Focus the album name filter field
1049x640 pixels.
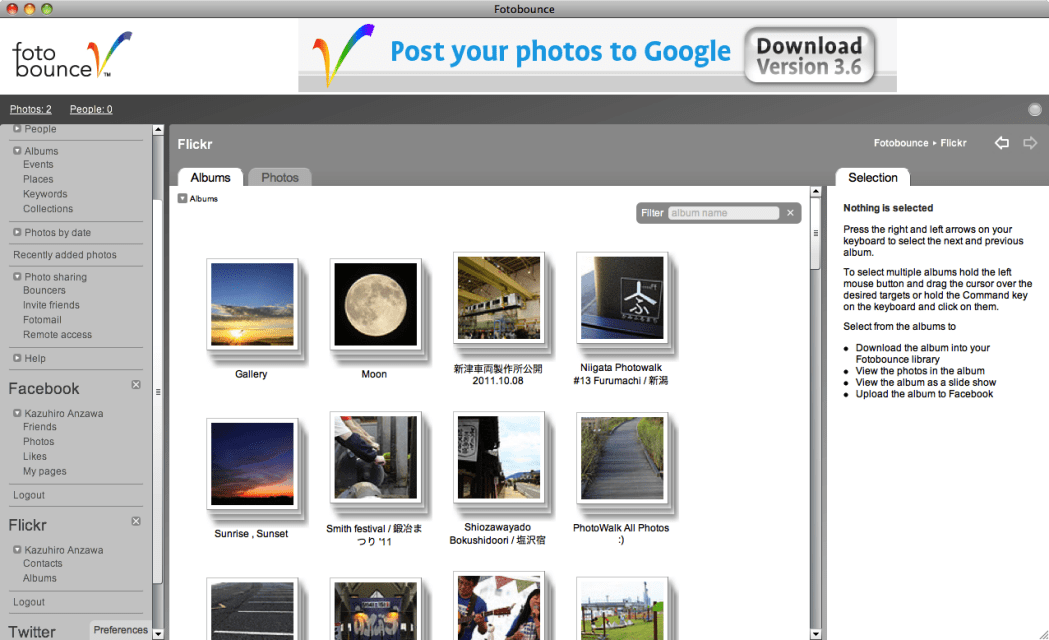point(723,213)
